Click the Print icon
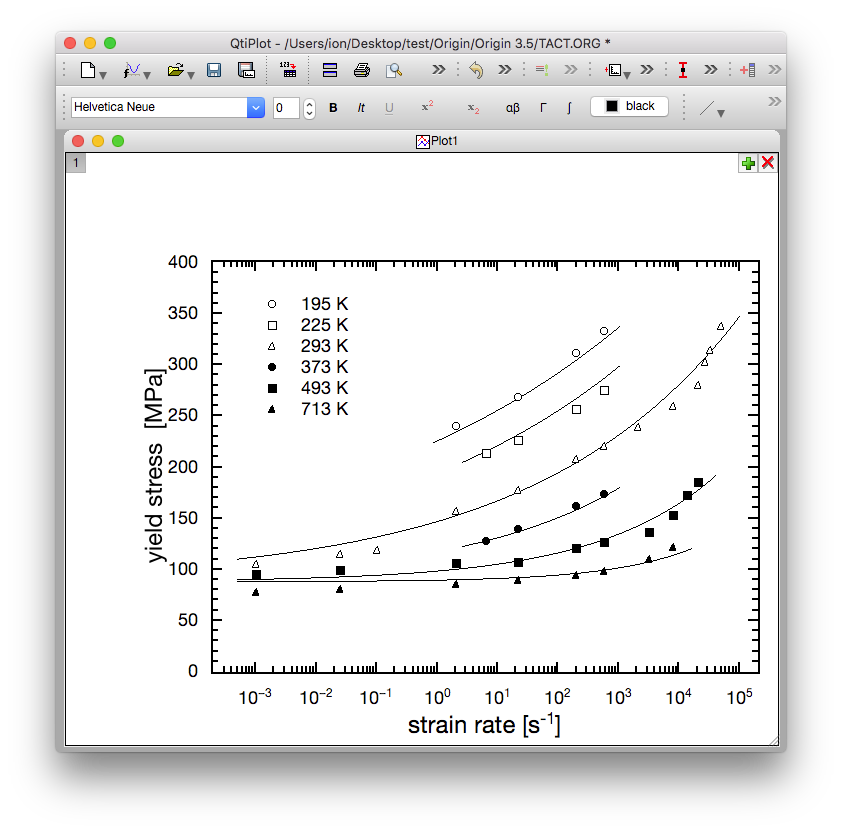This screenshot has width=842, height=832. point(362,70)
